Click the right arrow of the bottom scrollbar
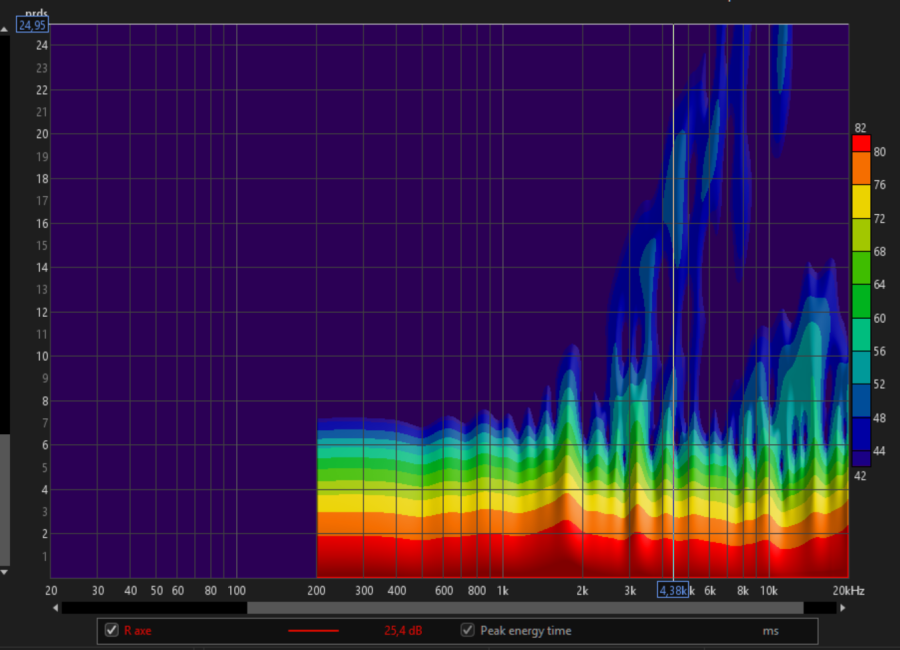Image resolution: width=900 pixels, height=650 pixels. click(x=843, y=607)
